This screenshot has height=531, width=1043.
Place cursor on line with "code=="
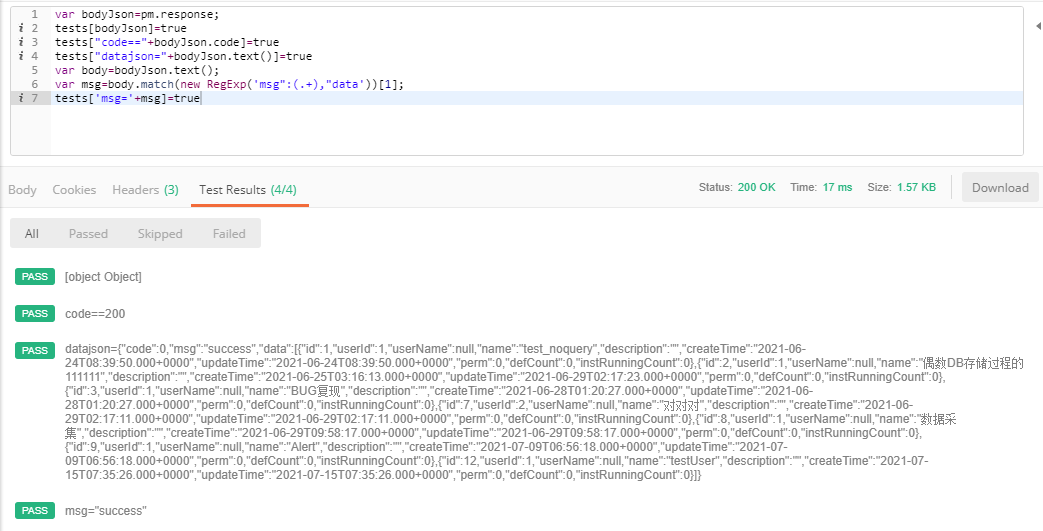coord(166,42)
